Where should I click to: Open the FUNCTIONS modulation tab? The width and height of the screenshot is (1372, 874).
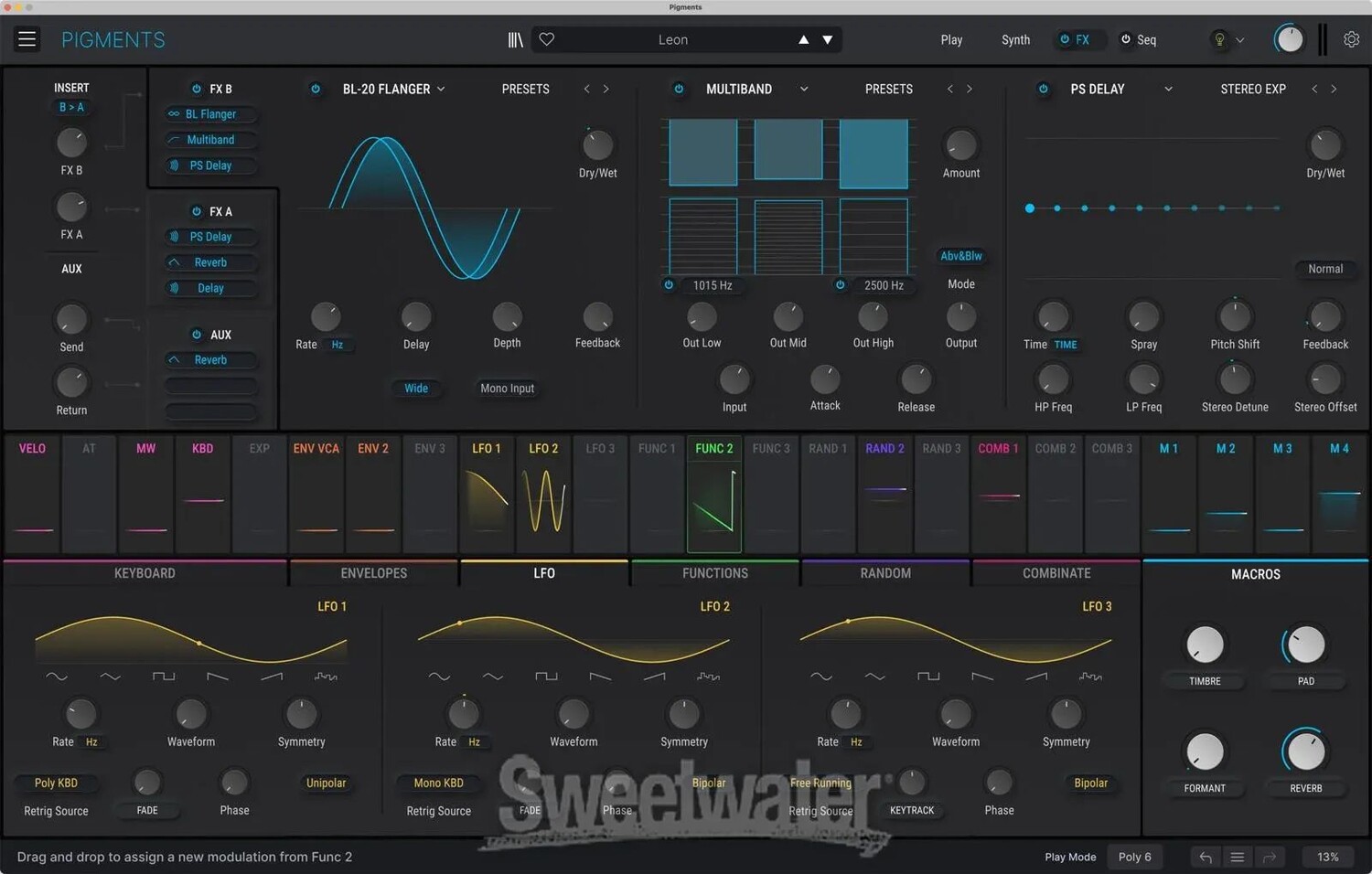(714, 573)
